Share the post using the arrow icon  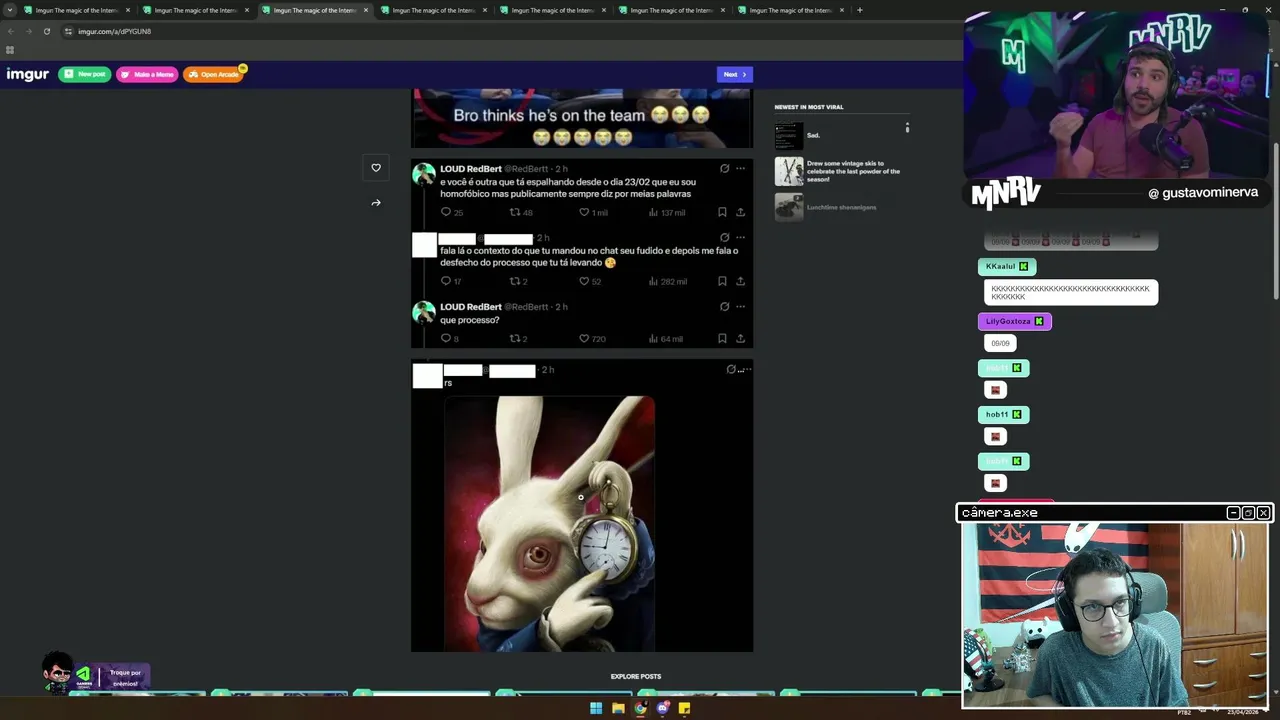point(376,203)
